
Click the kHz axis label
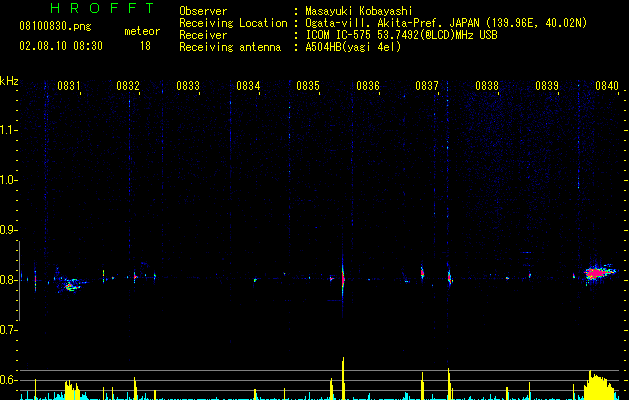click(x=9, y=81)
